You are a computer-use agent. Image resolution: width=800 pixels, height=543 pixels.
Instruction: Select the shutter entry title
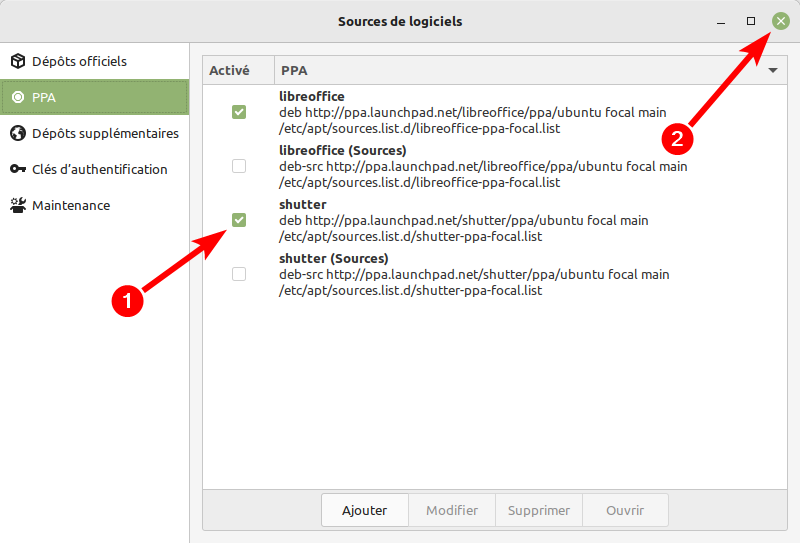[x=303, y=204]
